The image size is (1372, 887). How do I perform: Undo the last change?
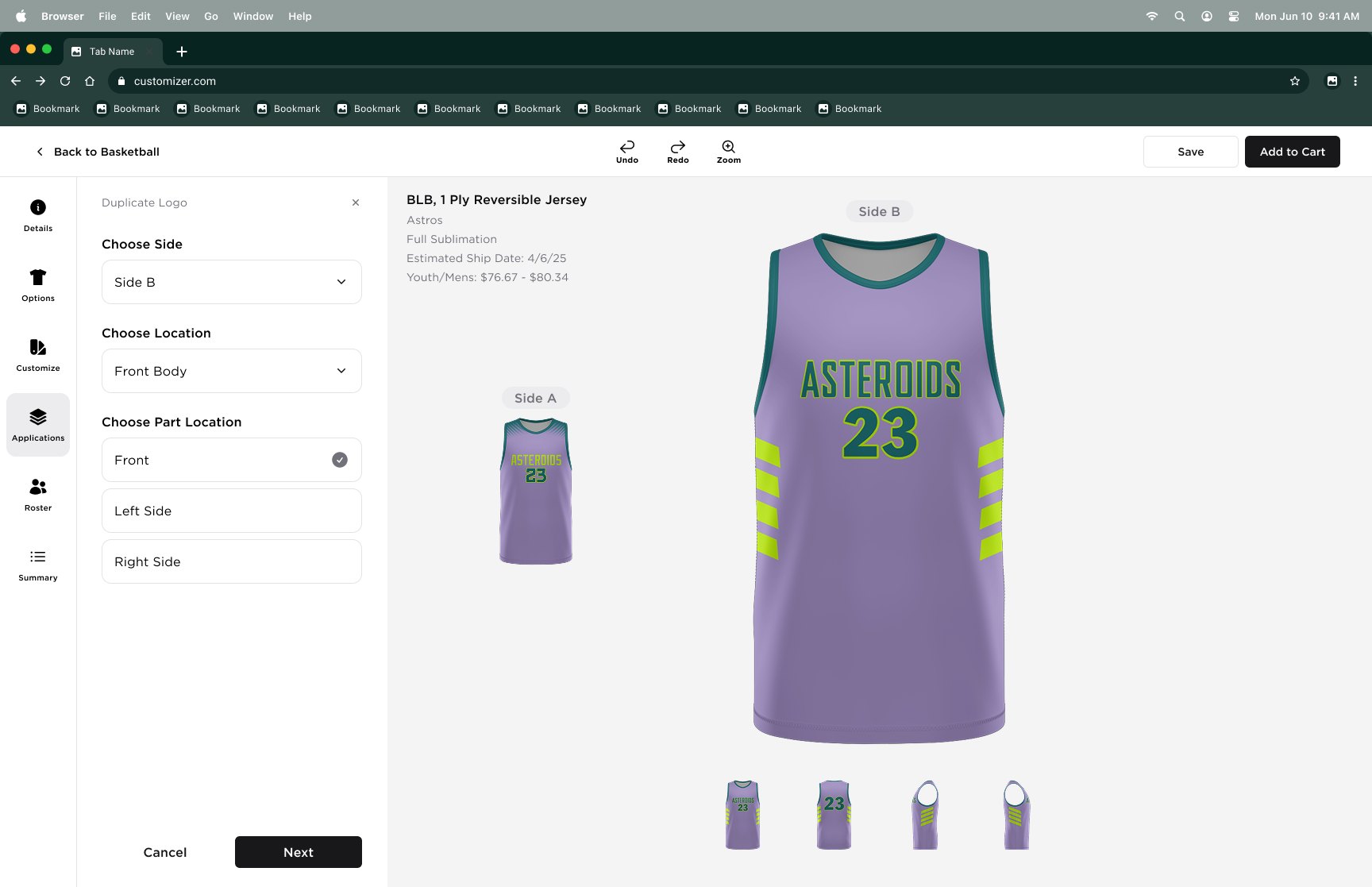pos(627,152)
